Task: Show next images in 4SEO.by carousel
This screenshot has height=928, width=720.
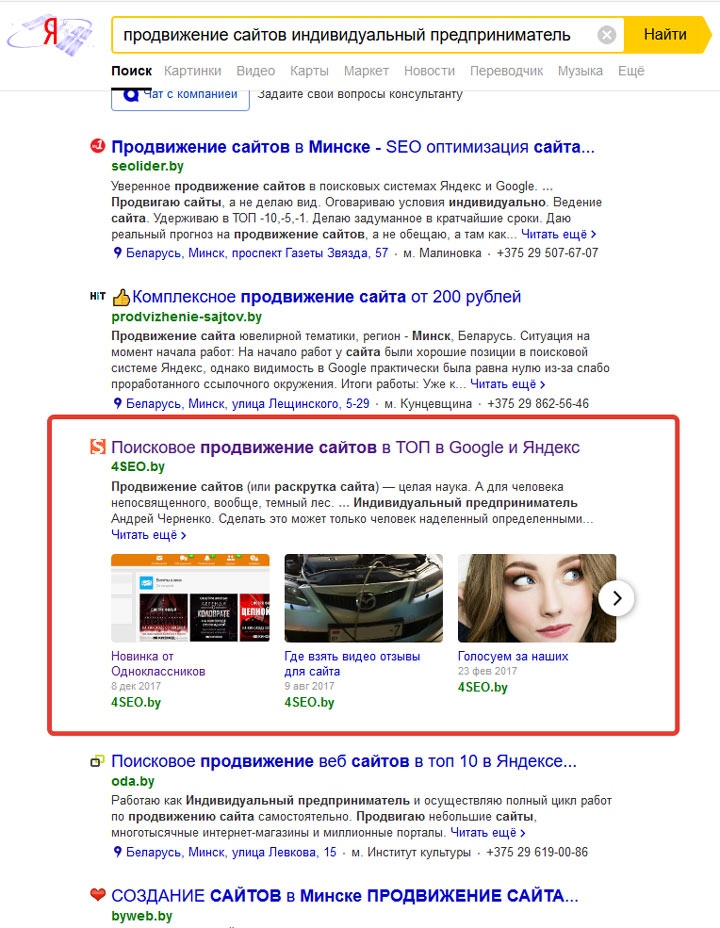Action: coord(616,598)
